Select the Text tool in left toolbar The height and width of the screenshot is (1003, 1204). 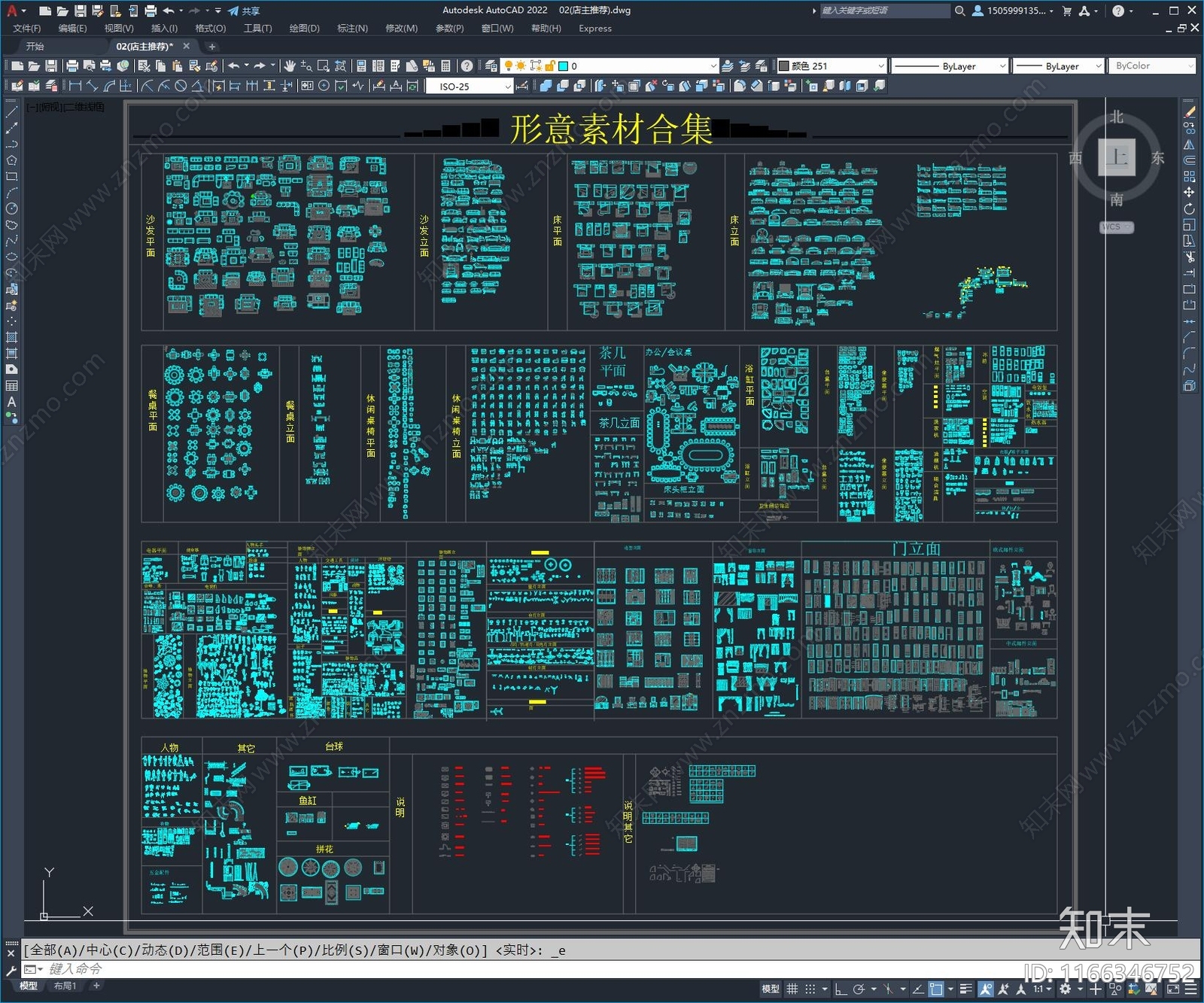[x=11, y=402]
